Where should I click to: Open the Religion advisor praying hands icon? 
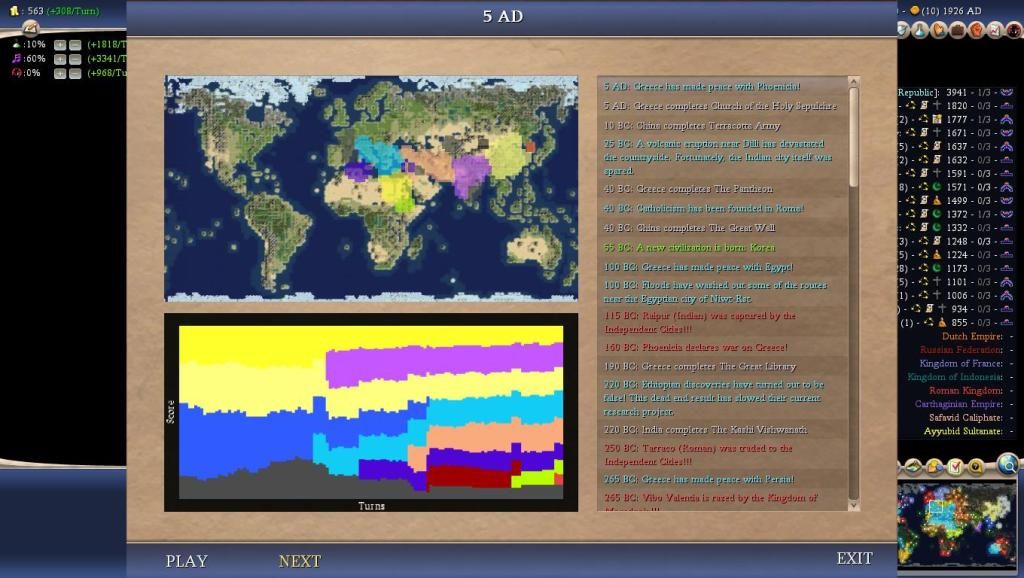938,30
